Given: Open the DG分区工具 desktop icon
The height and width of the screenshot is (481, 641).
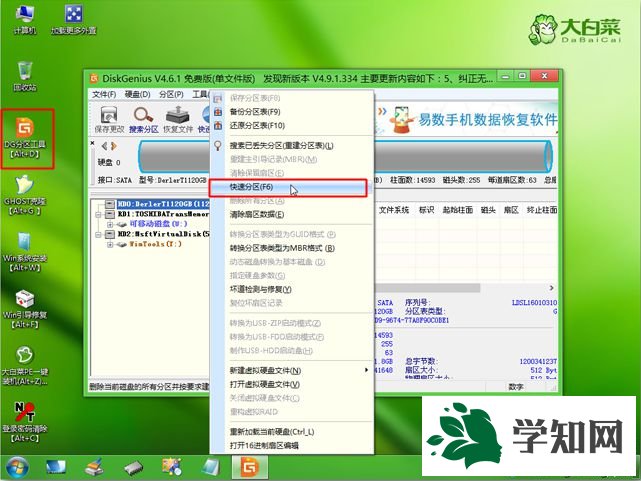Looking at the screenshot, I should [25, 138].
